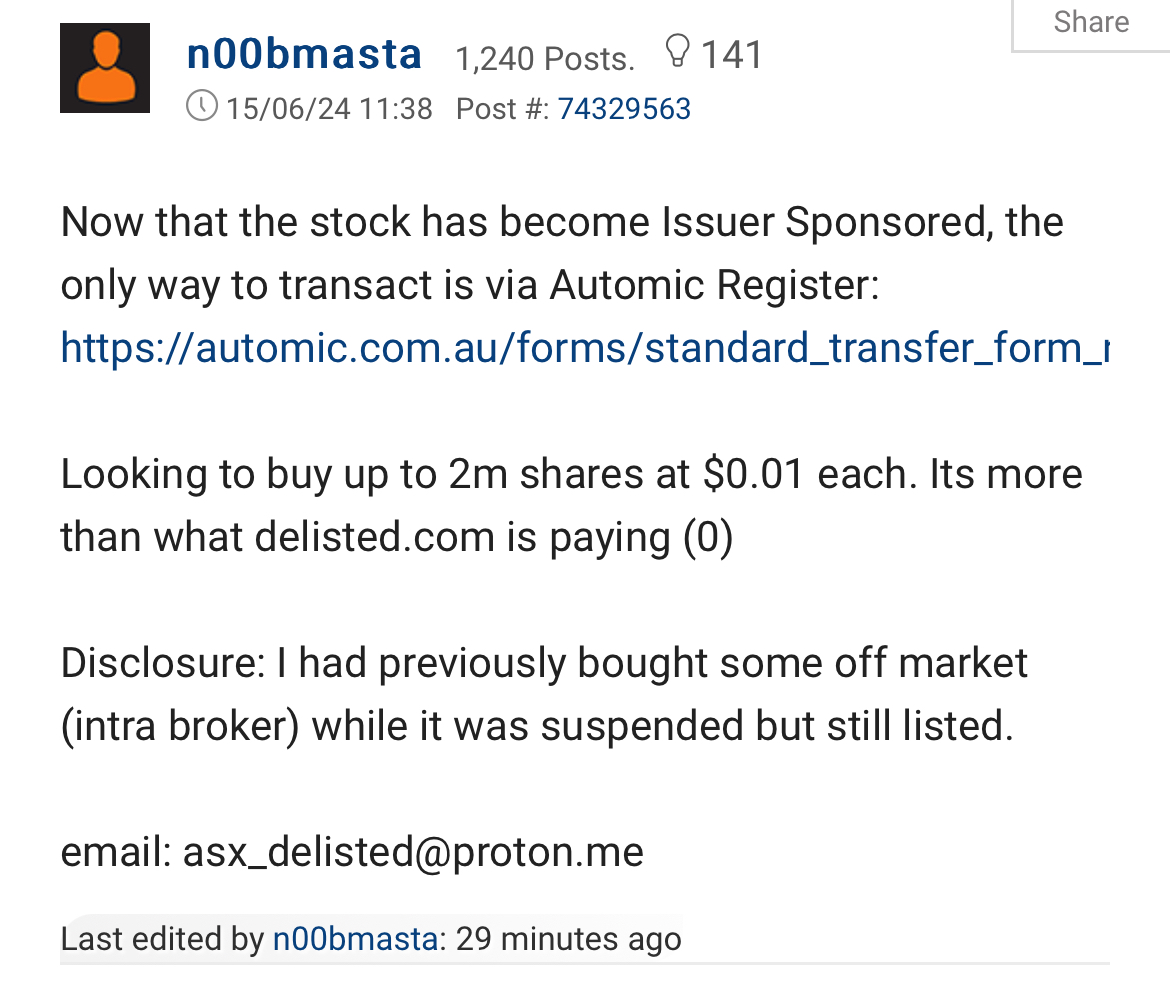Open the n00bmasta profile from the post header
This screenshot has width=1170, height=989.
coord(304,55)
